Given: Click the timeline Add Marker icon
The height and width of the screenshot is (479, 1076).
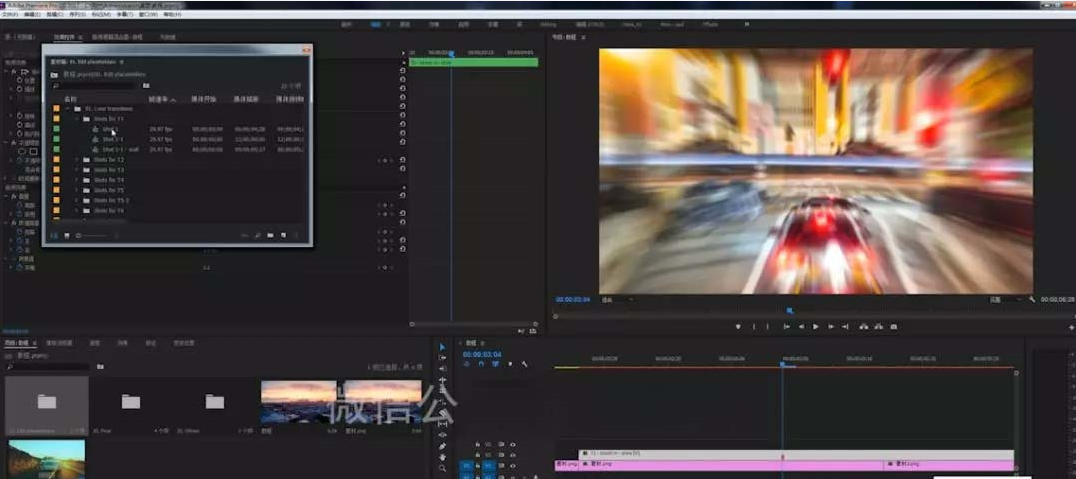Looking at the screenshot, I should click(x=509, y=364).
